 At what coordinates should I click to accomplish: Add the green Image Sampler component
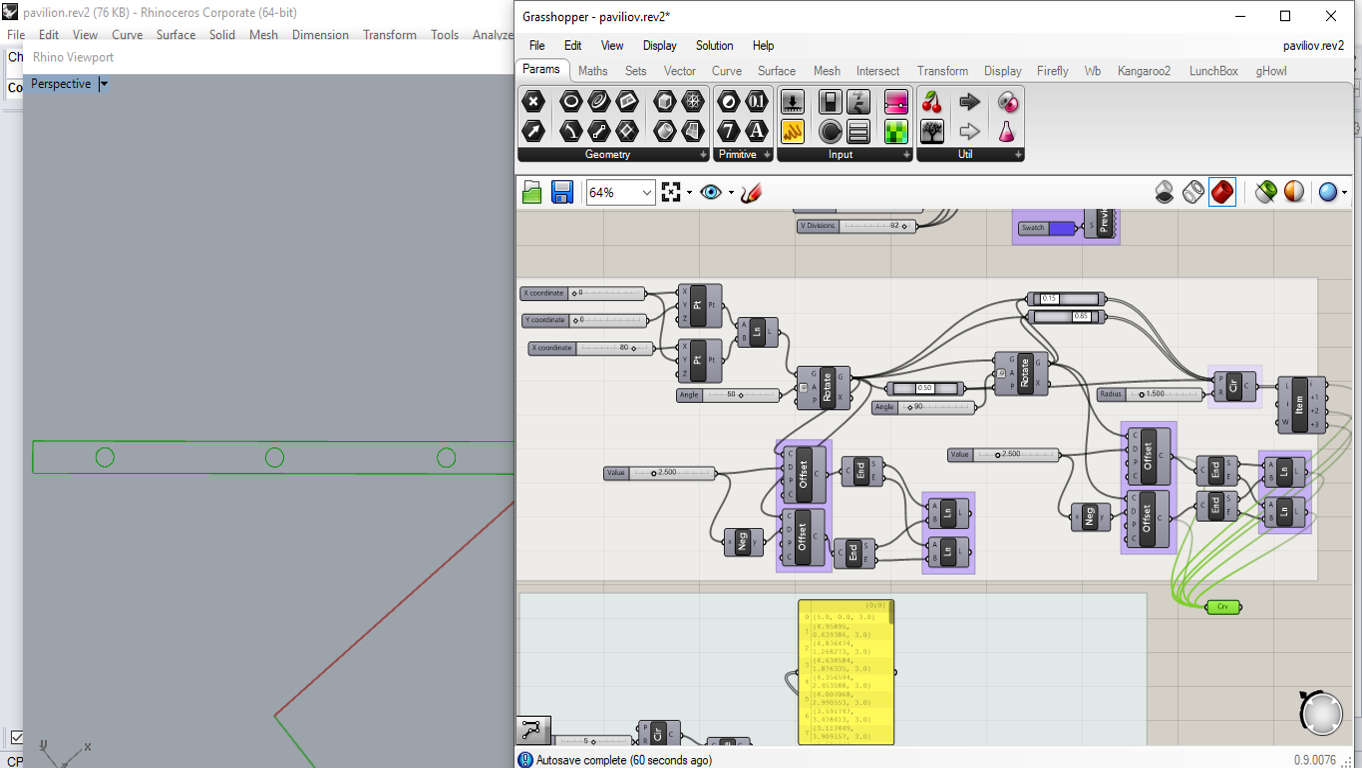[896, 130]
